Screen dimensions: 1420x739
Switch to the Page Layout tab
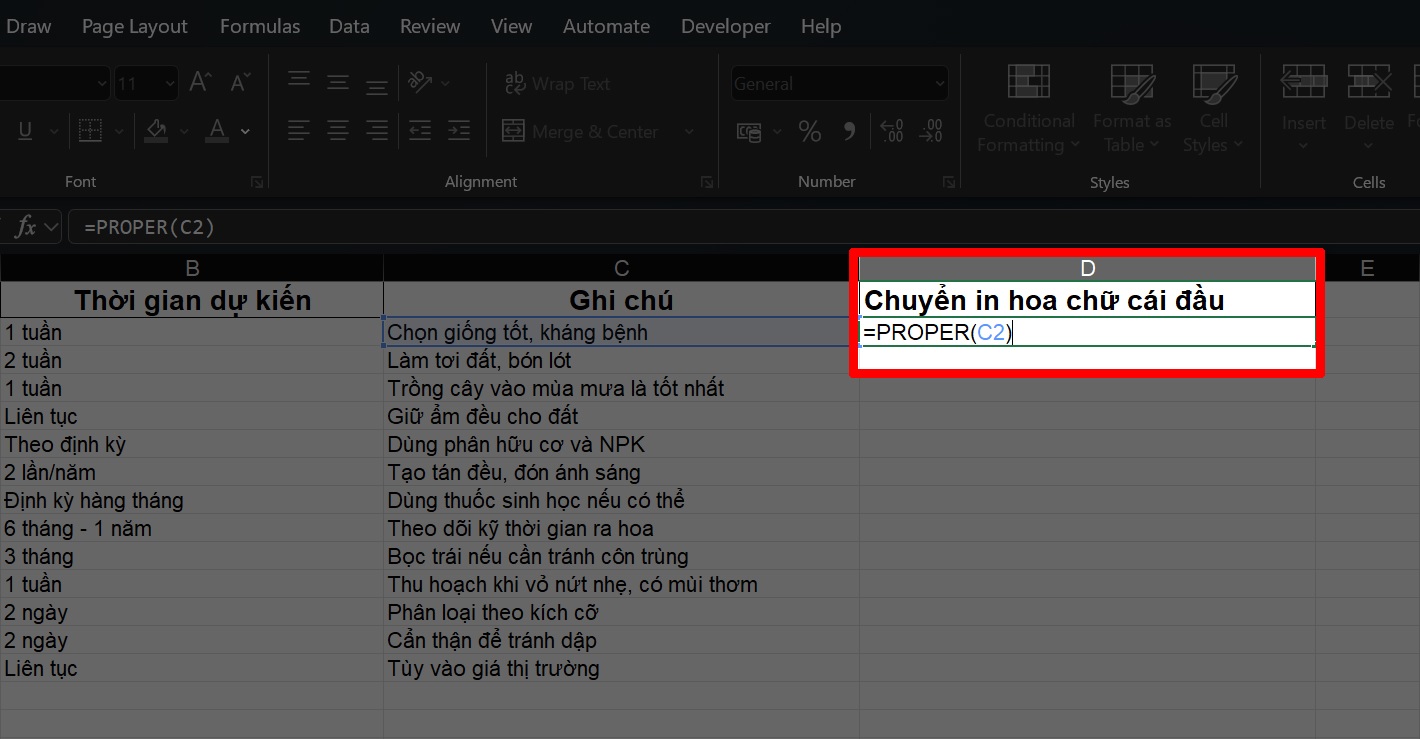134,27
